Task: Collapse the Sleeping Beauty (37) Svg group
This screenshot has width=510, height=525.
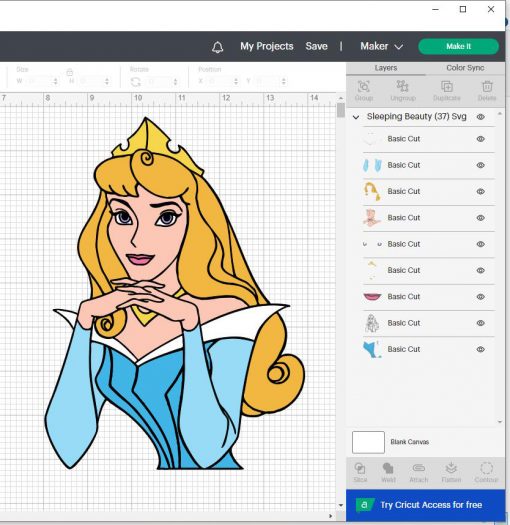Action: coord(356,117)
